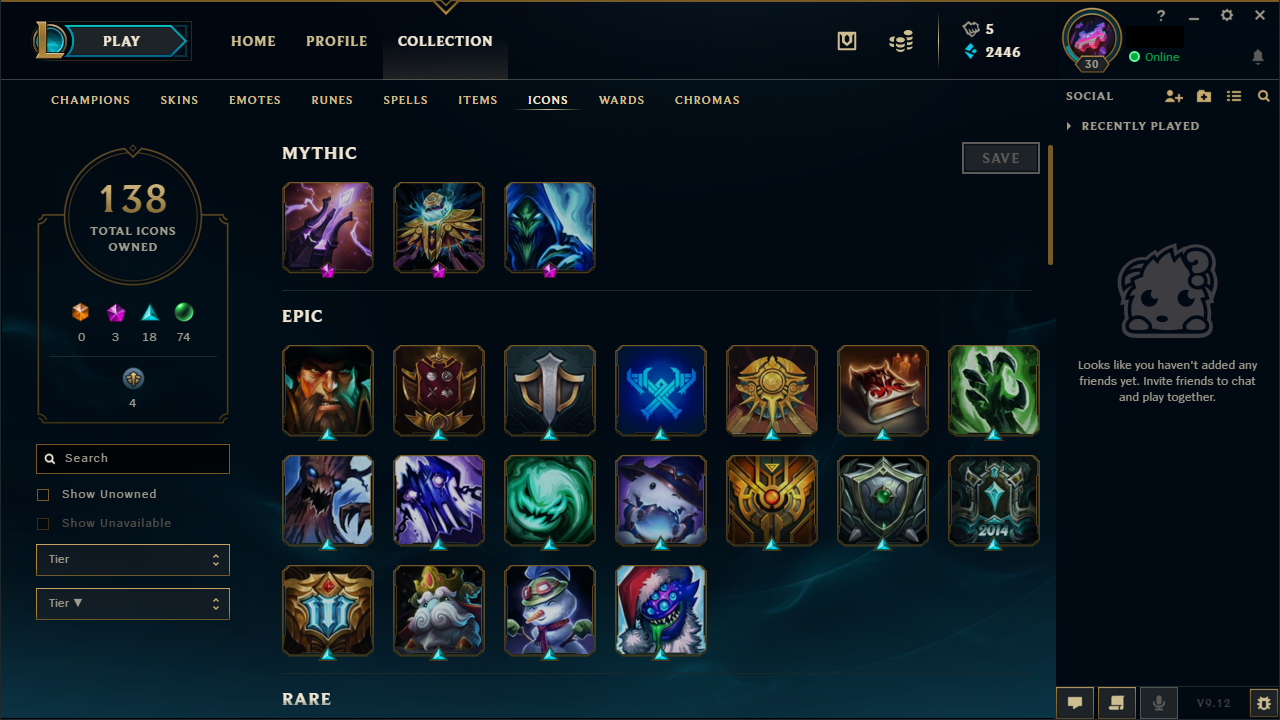Select the 2014 season summoner icon

tap(994, 501)
